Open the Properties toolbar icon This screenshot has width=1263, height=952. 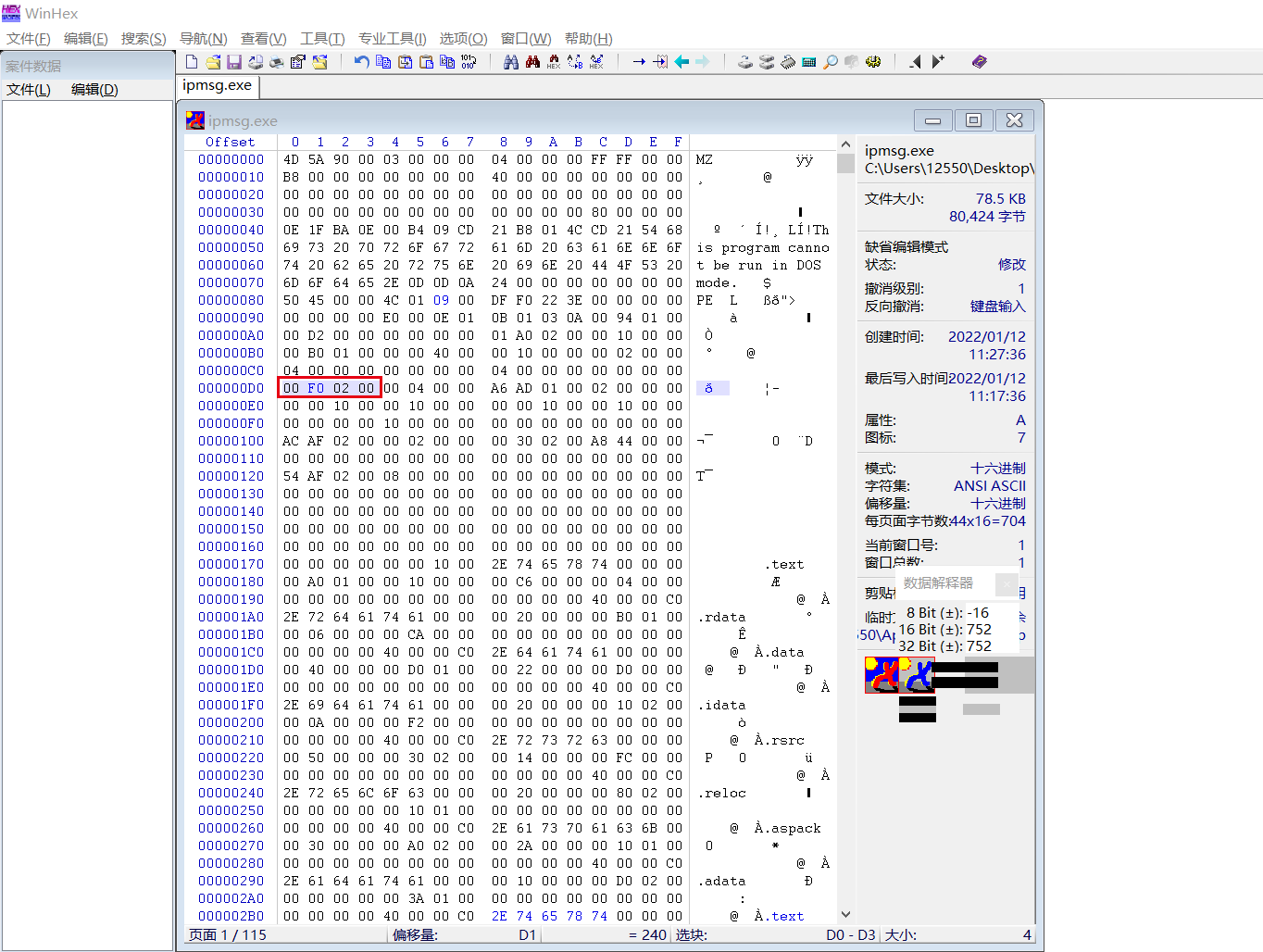pos(297,62)
